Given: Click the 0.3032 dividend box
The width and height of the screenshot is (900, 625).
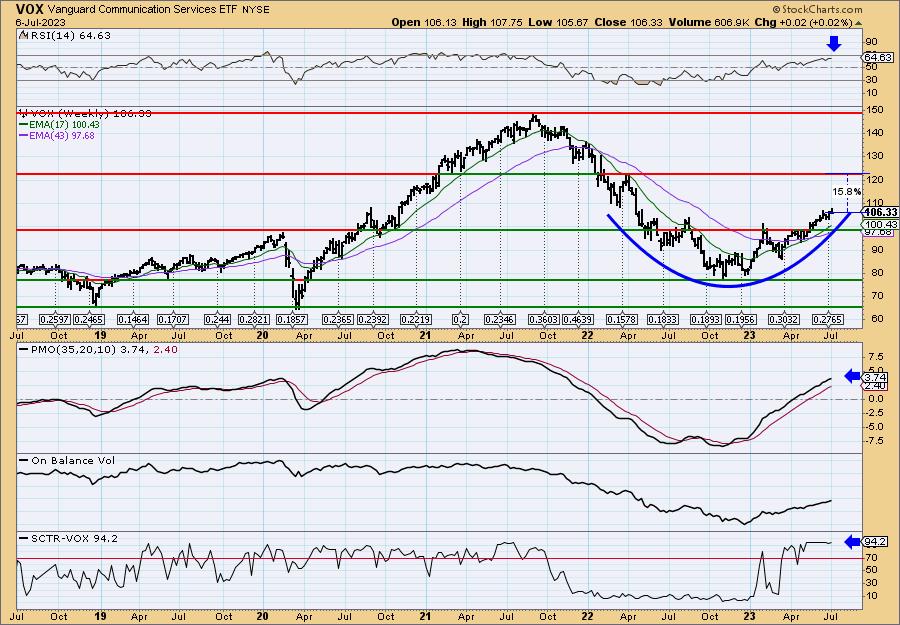Looking at the screenshot, I should [x=784, y=319].
